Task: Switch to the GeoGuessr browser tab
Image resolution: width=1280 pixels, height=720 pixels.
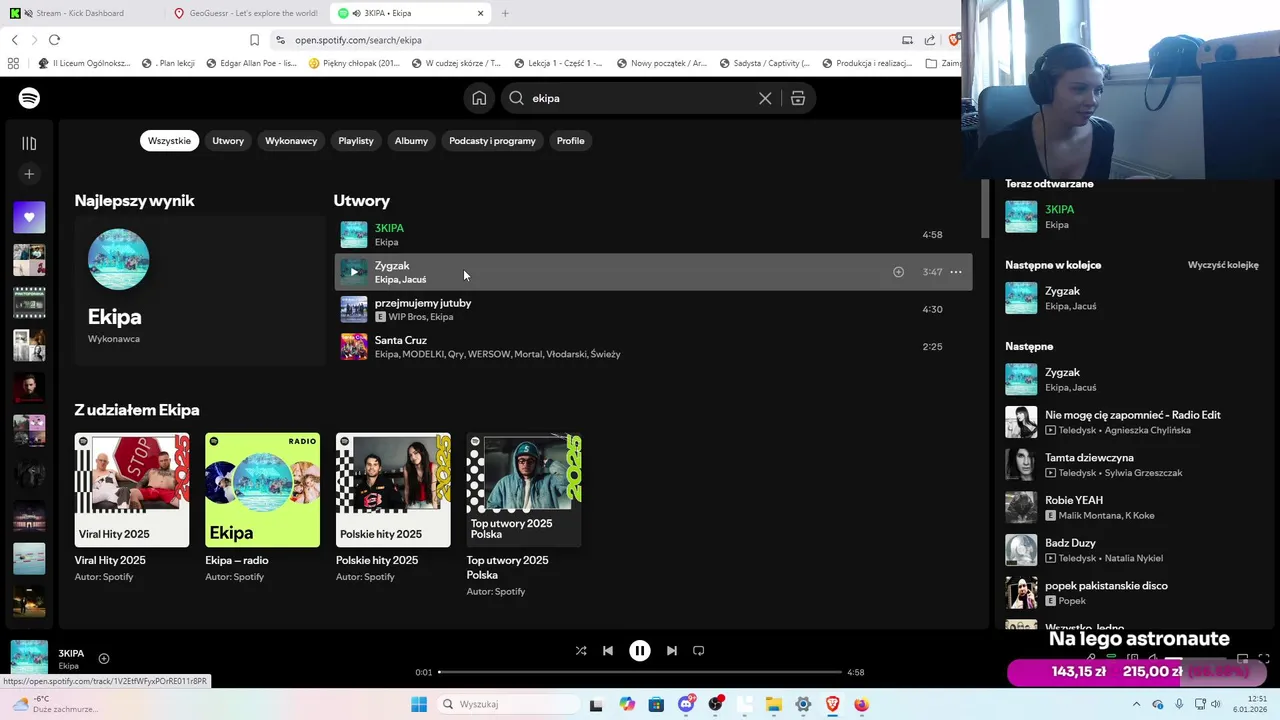Action: [245, 13]
